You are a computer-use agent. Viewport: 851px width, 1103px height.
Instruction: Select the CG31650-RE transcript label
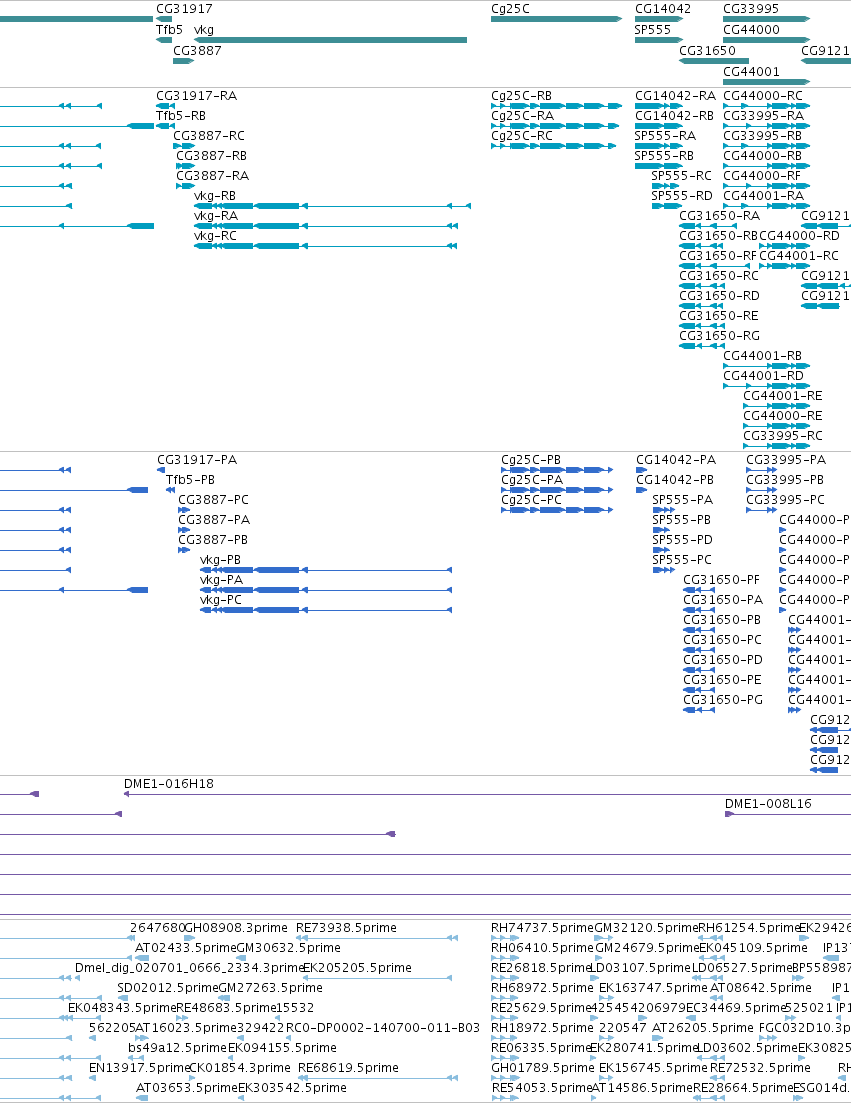[x=719, y=315]
